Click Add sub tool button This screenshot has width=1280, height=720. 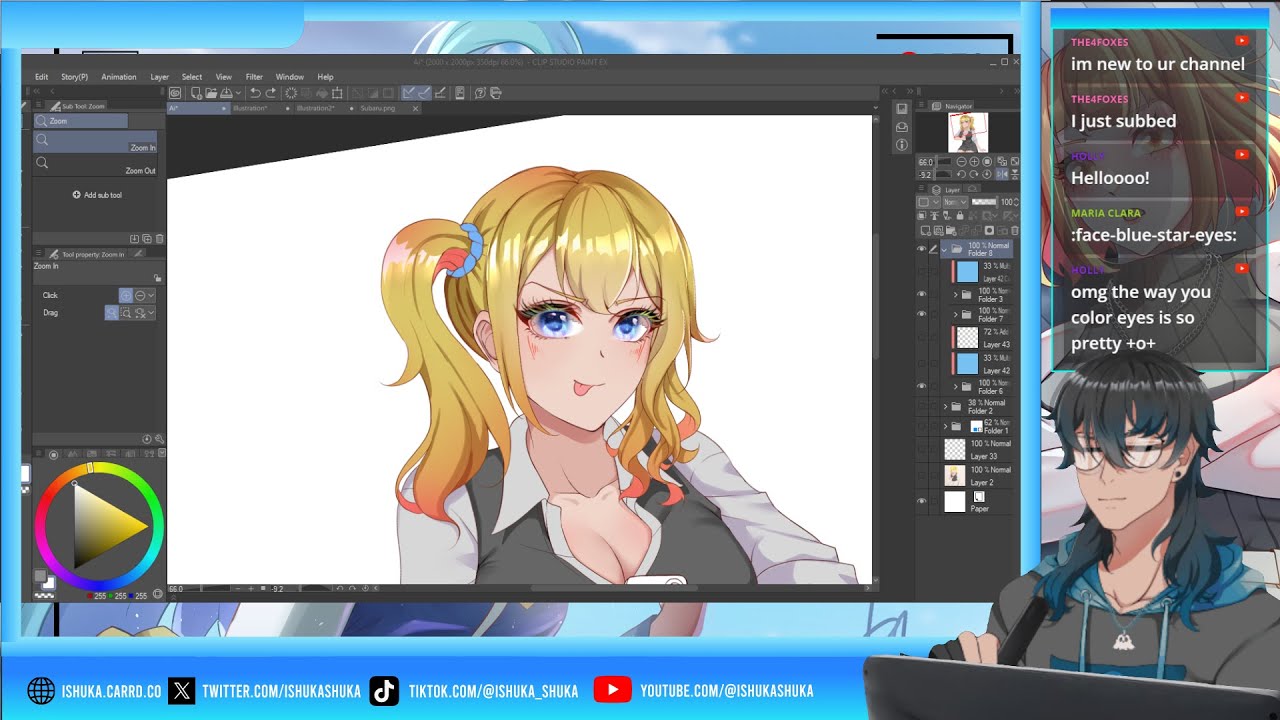pos(97,195)
